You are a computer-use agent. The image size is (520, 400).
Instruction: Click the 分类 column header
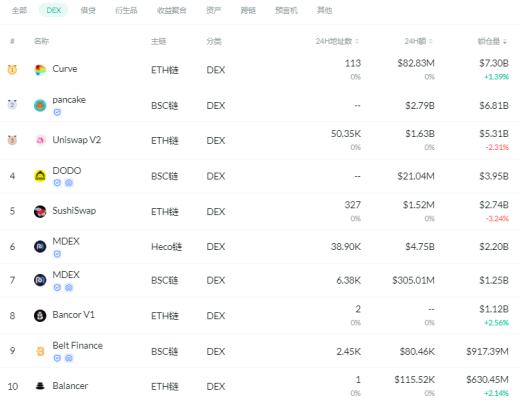coord(214,41)
